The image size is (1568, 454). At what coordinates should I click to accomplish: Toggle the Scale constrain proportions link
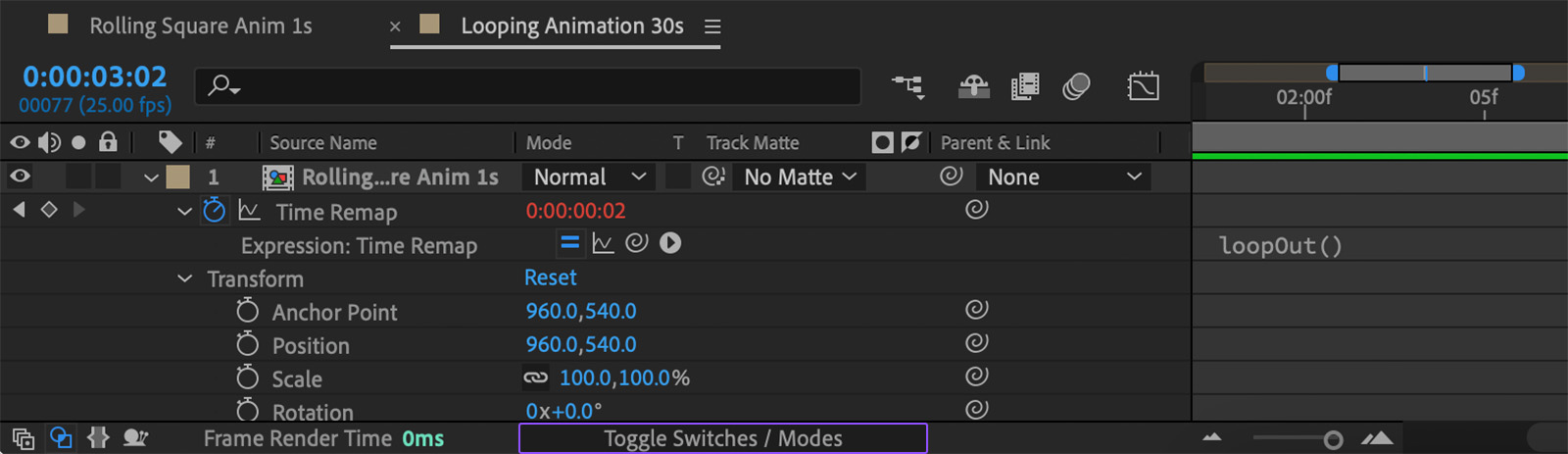pyautogui.click(x=535, y=378)
